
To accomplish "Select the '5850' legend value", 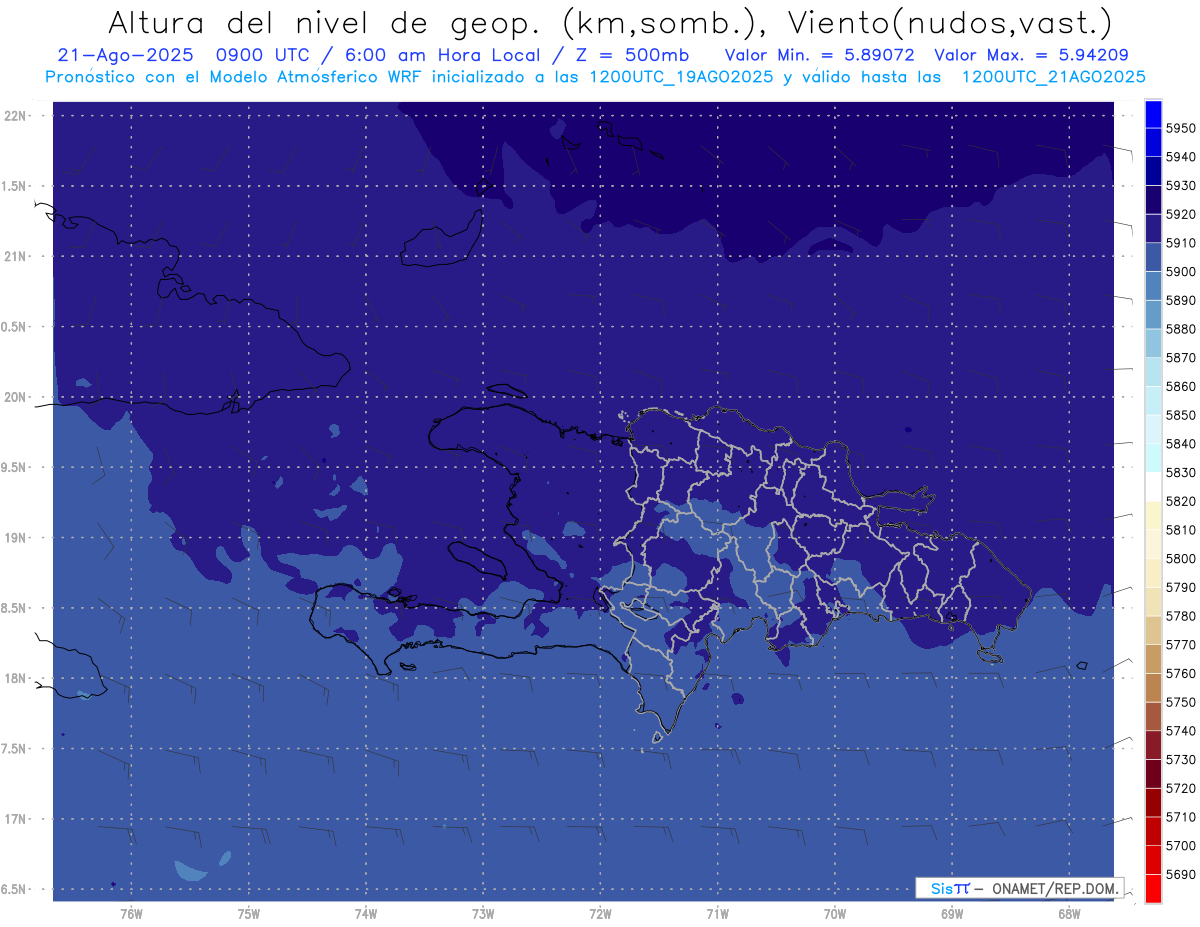I will click(1181, 416).
